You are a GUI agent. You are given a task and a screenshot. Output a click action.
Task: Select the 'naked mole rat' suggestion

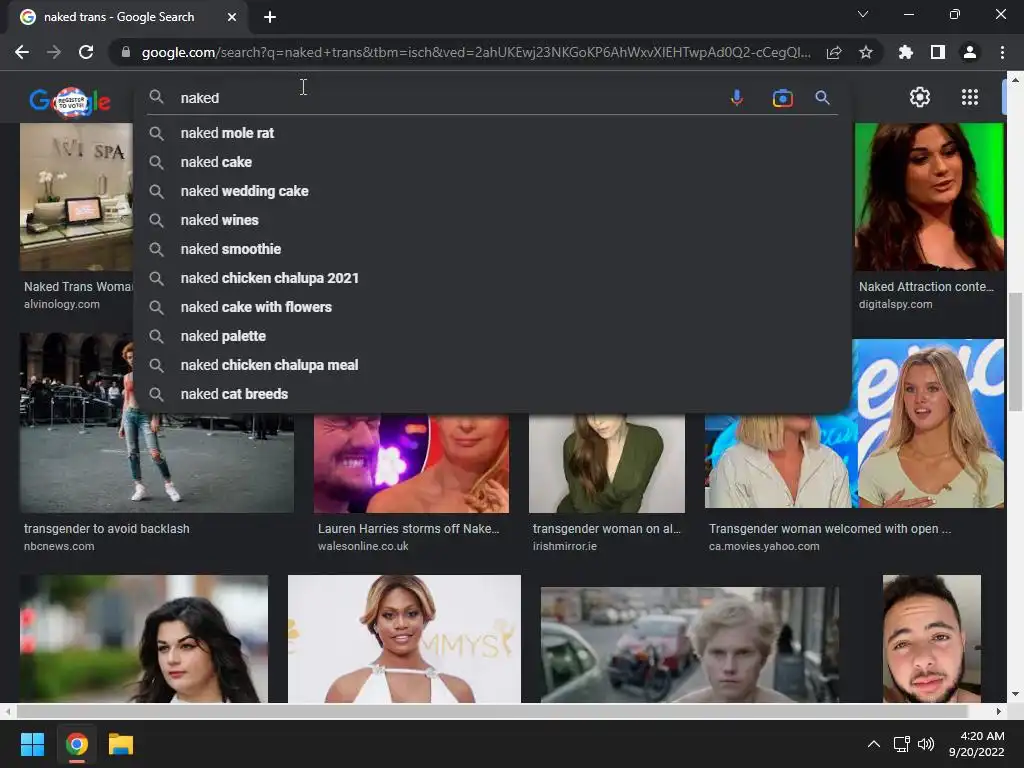(492, 133)
